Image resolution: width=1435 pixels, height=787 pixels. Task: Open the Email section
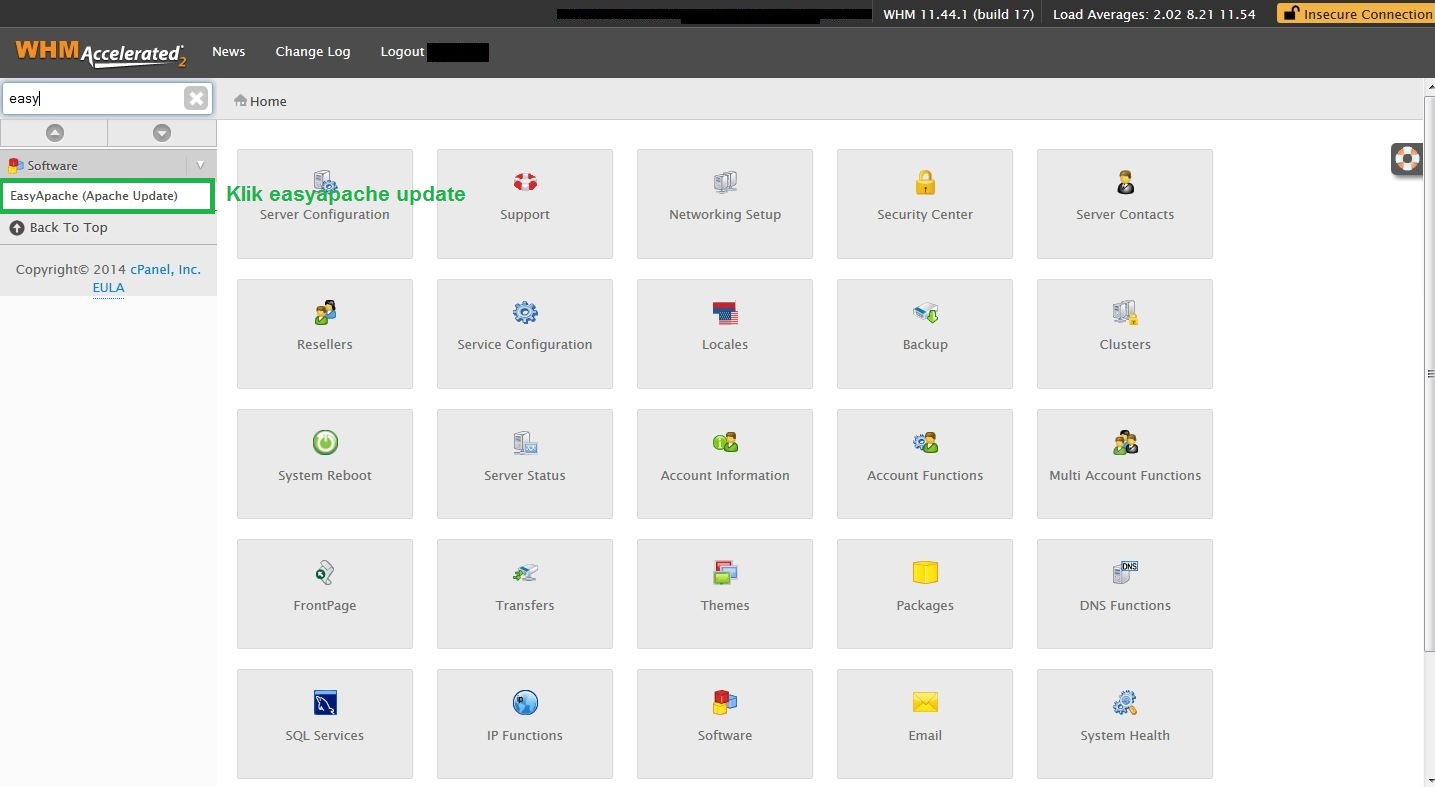924,724
